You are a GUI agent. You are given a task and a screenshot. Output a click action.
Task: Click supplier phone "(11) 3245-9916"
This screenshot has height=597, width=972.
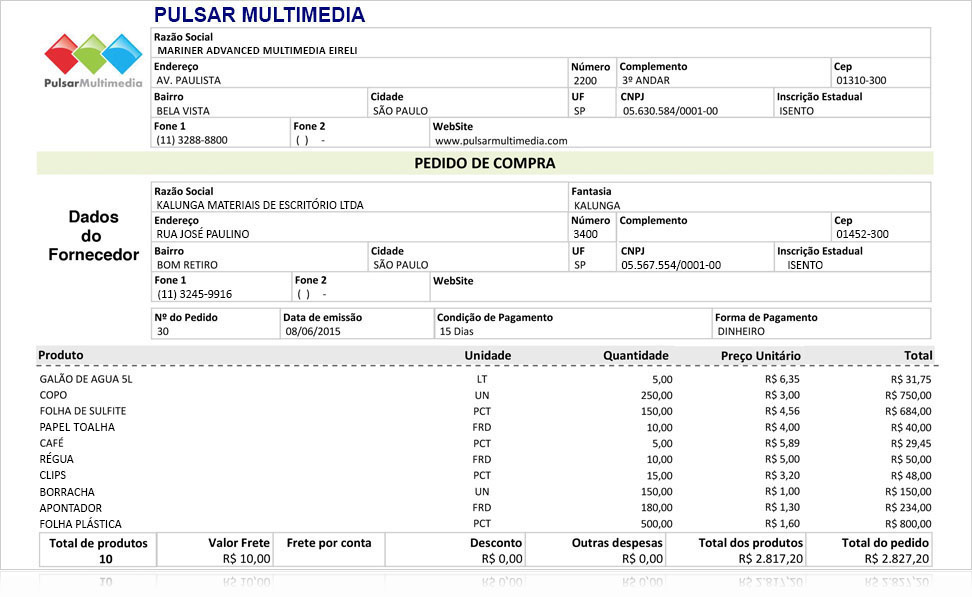coord(195,294)
